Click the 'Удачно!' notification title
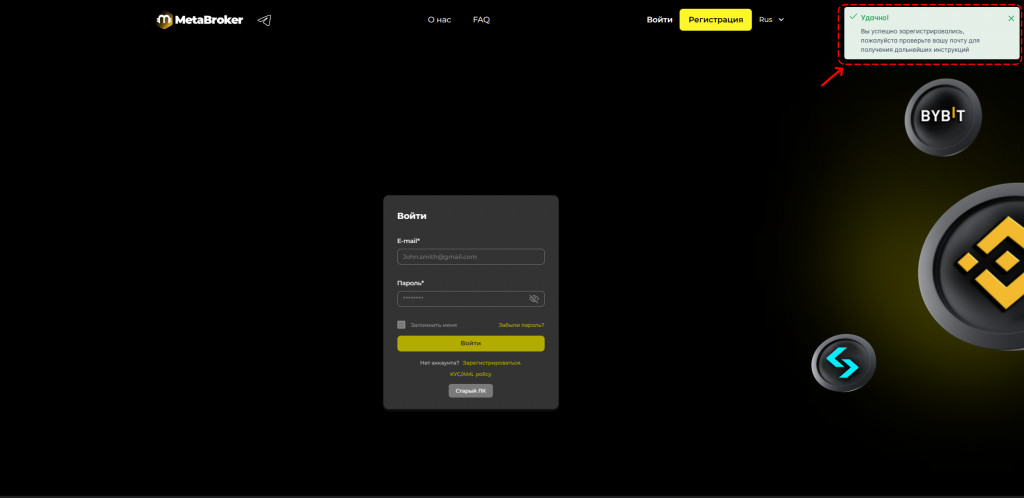This screenshot has width=1024, height=498. point(874,18)
